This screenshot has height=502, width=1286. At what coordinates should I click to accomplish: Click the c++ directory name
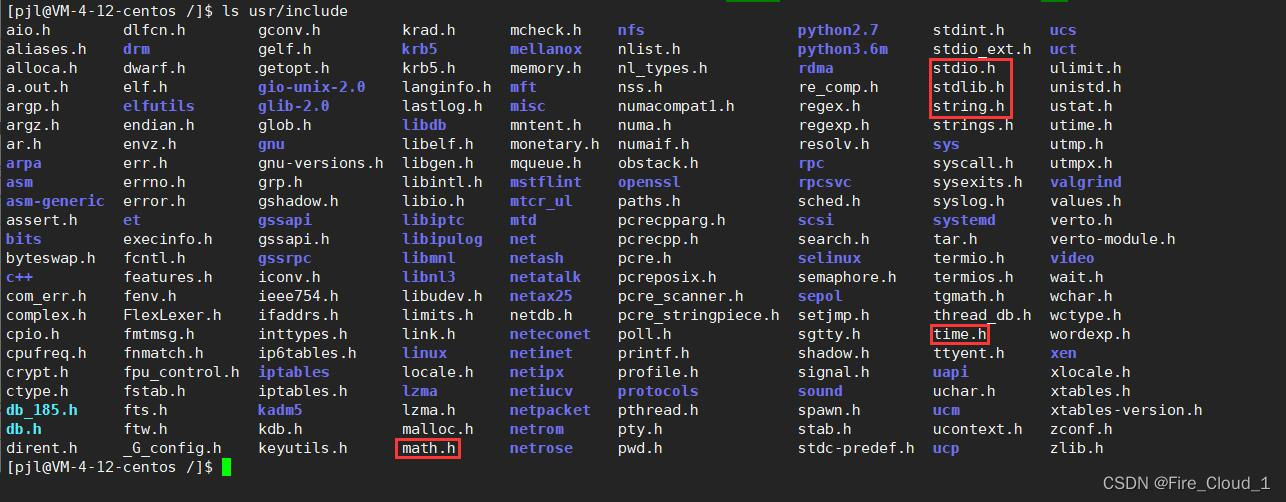click(x=20, y=277)
